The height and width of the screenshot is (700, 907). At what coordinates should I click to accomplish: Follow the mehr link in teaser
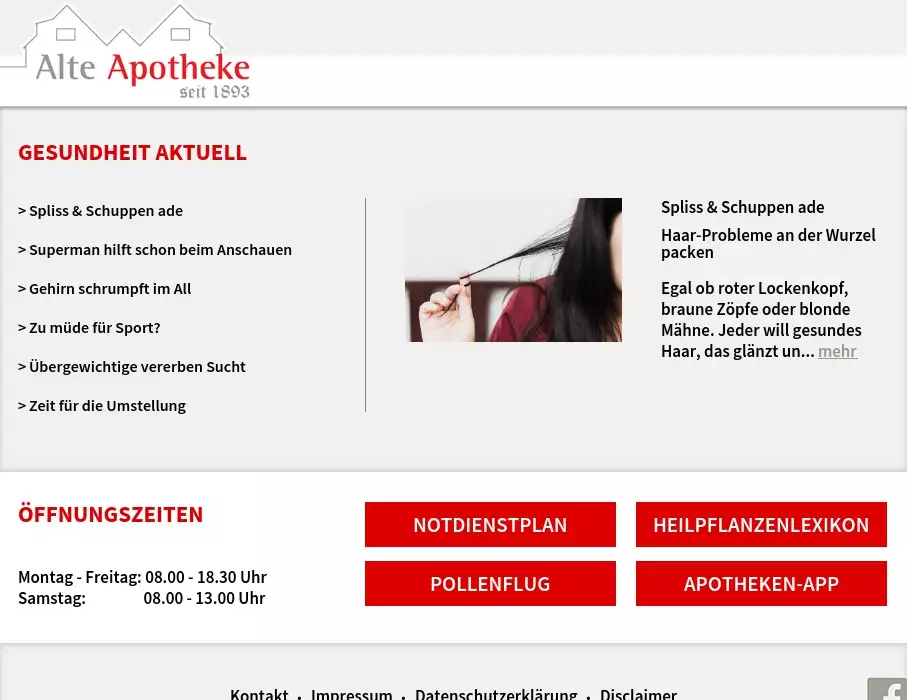[837, 351]
